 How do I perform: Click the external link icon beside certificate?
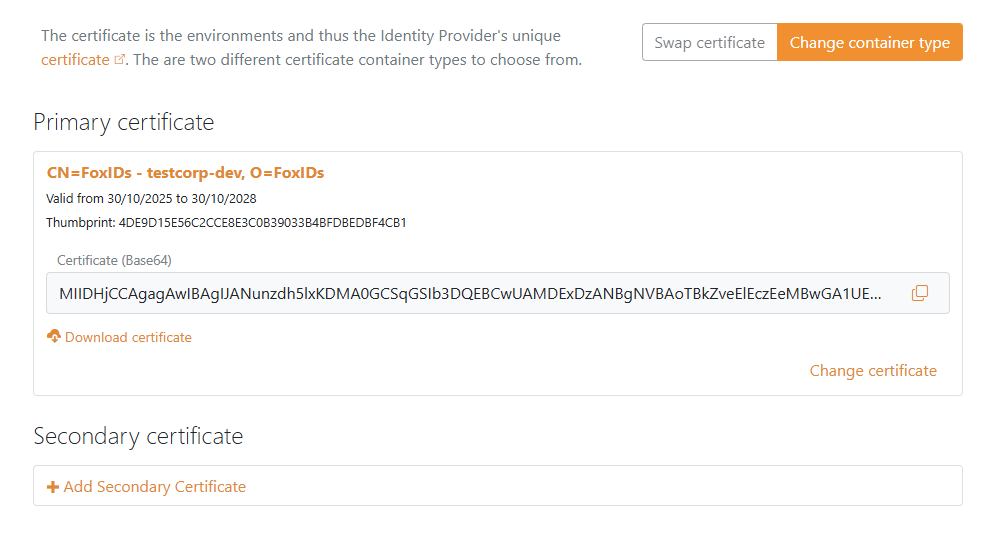pos(121,60)
